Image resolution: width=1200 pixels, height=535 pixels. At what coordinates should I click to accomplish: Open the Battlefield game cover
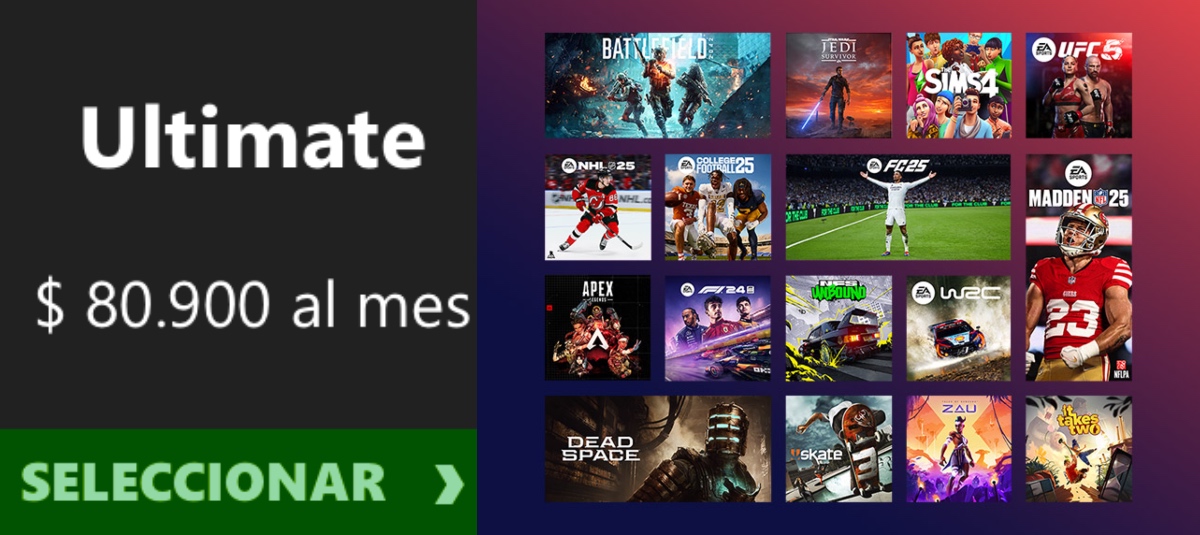tap(657, 85)
